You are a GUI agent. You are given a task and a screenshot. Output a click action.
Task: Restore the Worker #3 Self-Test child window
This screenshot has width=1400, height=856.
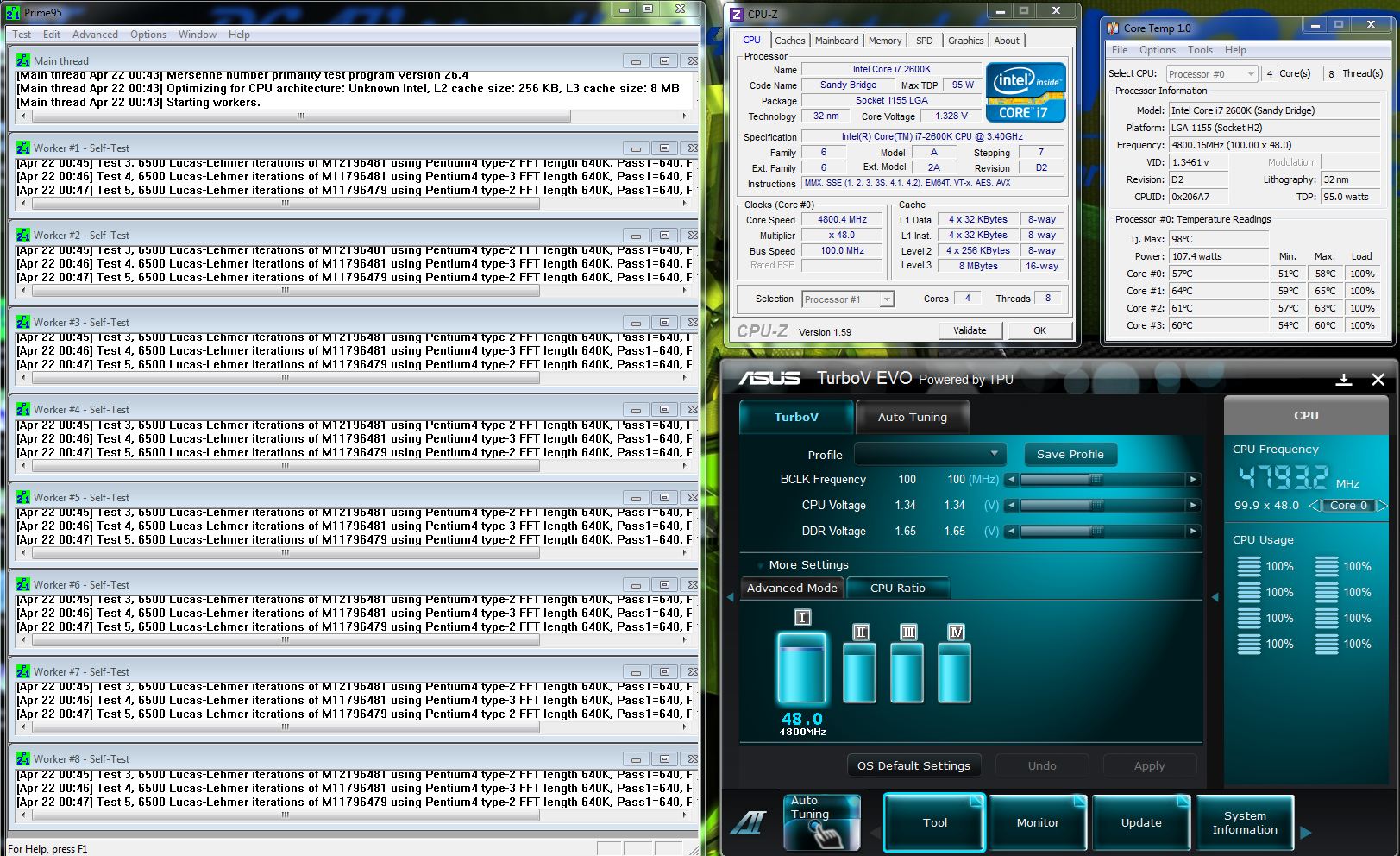click(x=664, y=323)
